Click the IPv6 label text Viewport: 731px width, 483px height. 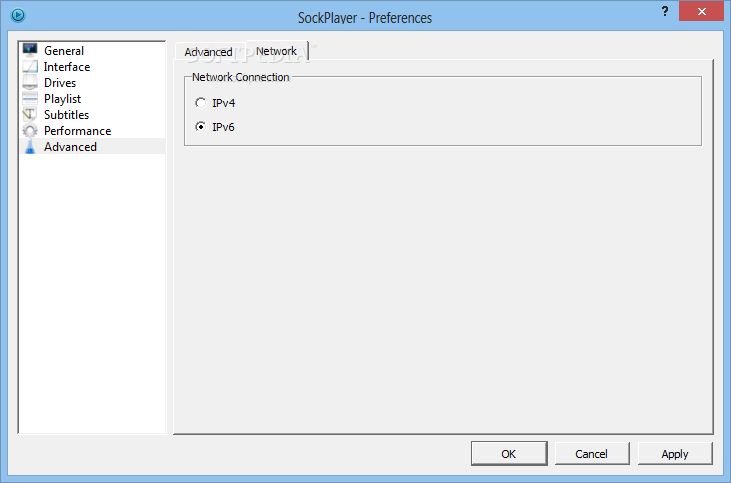click(x=223, y=127)
